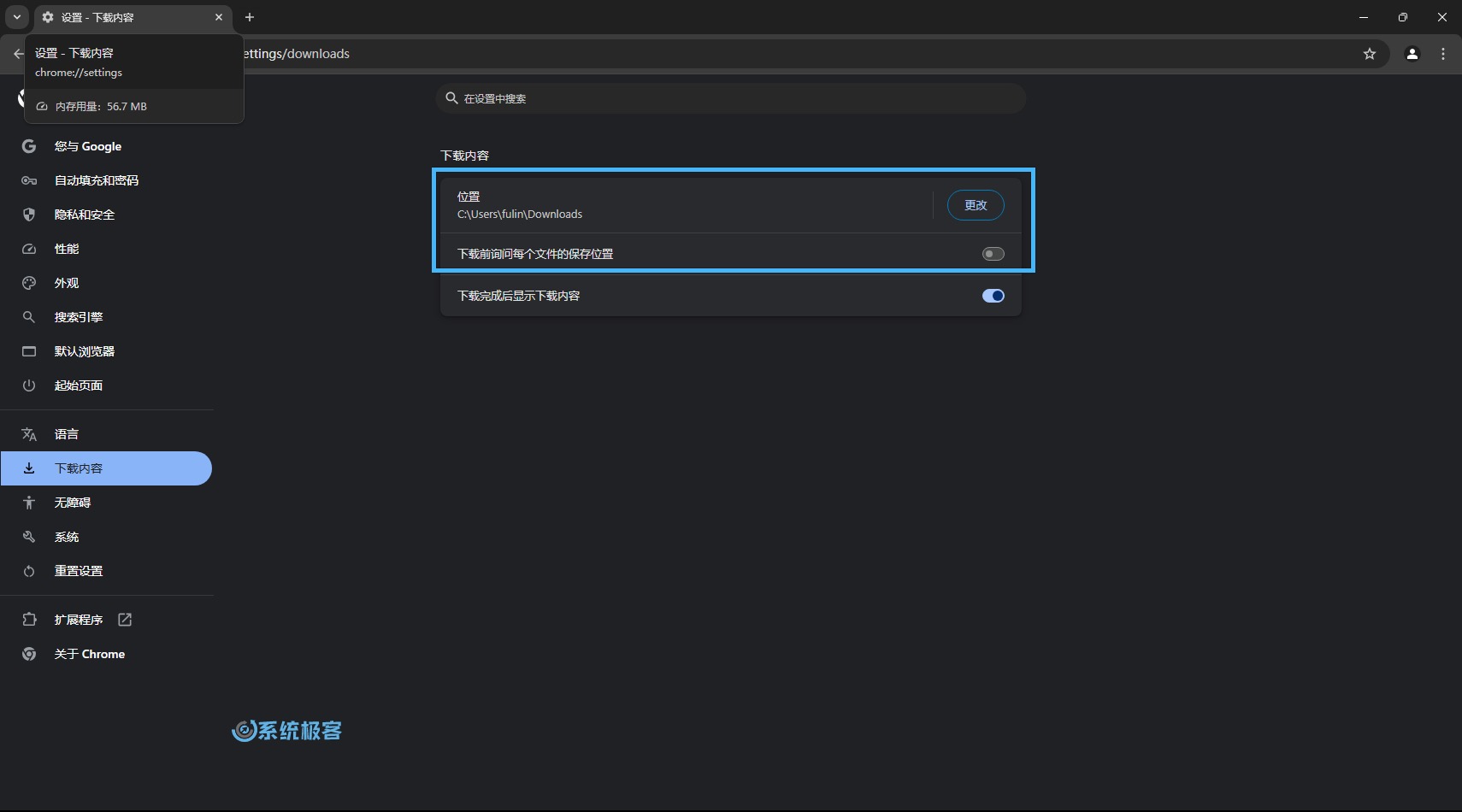1462x812 pixels.
Task: Click the gear icon on the settings tab
Action: [48, 17]
